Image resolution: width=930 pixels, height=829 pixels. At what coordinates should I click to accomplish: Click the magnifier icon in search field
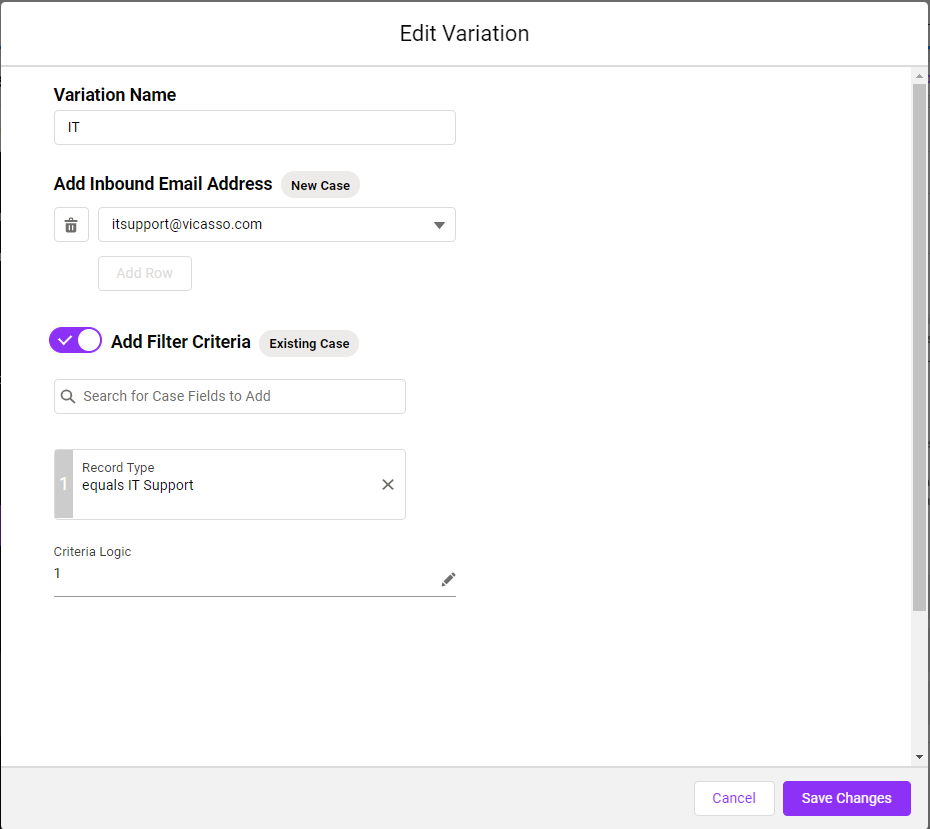[68, 397]
